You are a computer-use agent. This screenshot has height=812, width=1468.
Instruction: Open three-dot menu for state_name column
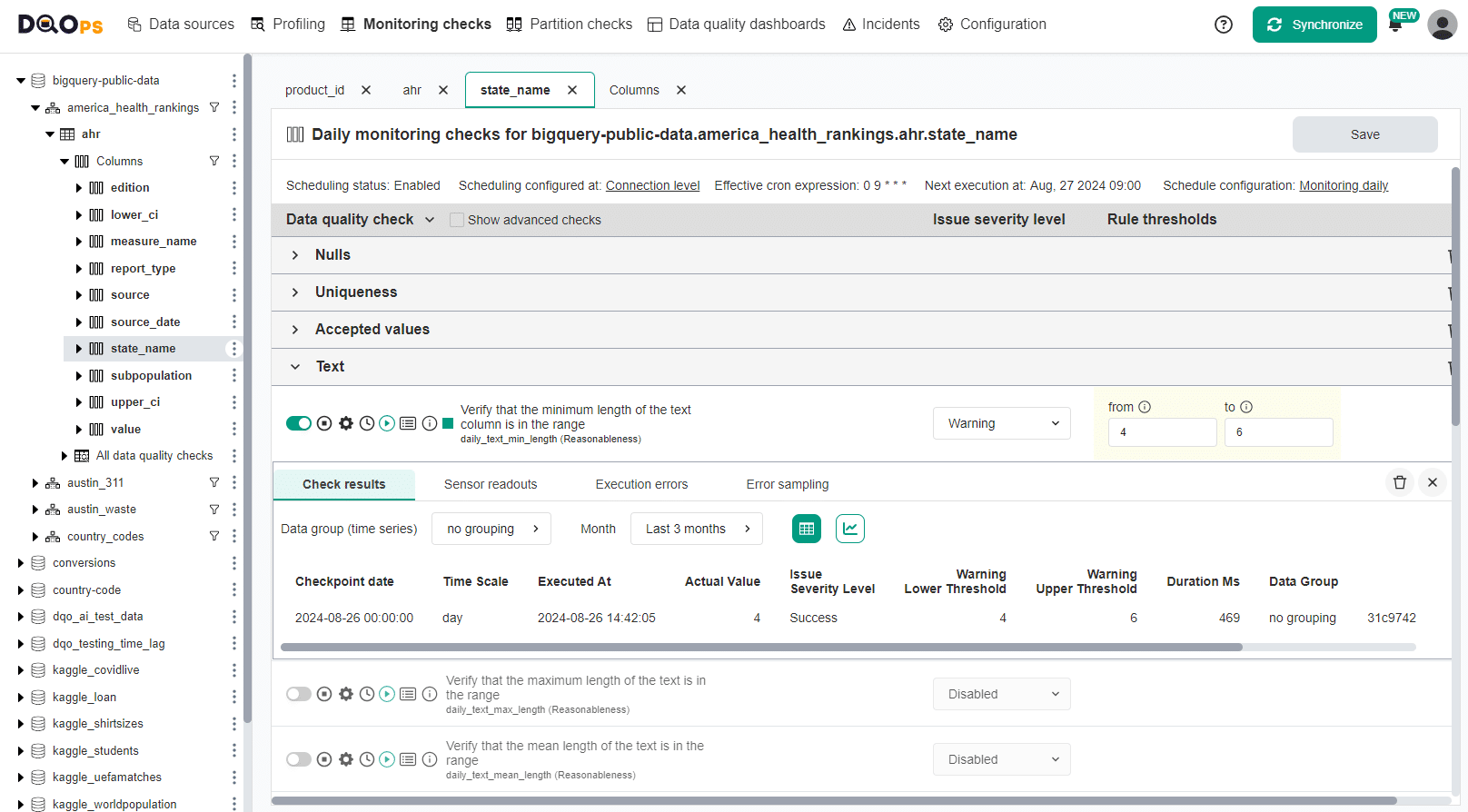233,349
